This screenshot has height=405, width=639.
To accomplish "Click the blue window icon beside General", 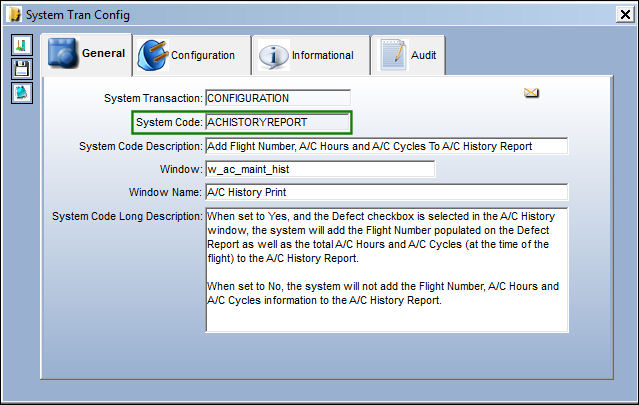I will coord(63,53).
